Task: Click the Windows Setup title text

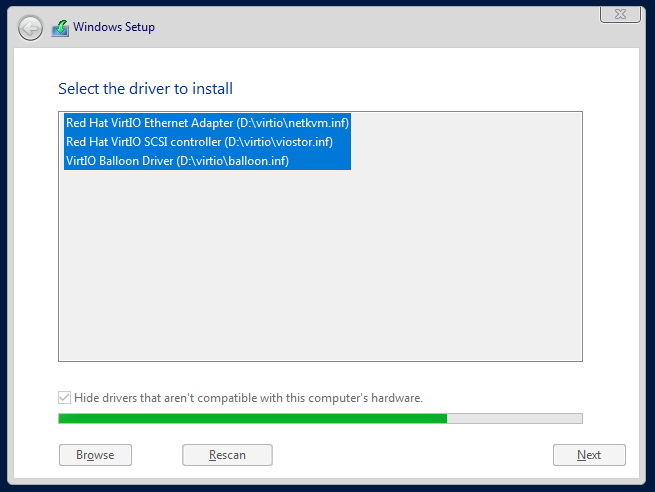Action: [x=114, y=27]
